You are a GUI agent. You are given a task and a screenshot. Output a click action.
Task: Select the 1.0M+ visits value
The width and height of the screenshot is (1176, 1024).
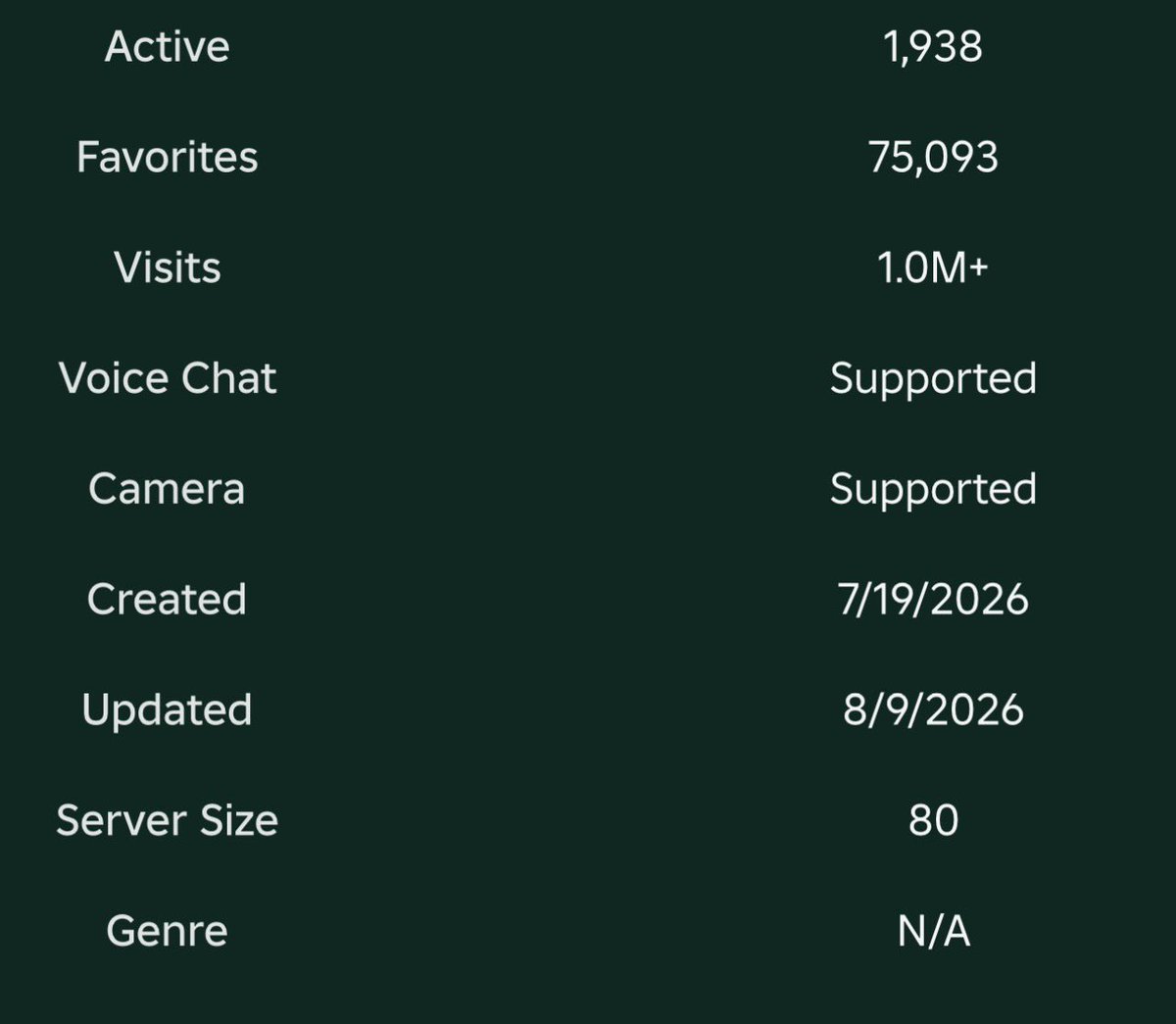click(933, 268)
